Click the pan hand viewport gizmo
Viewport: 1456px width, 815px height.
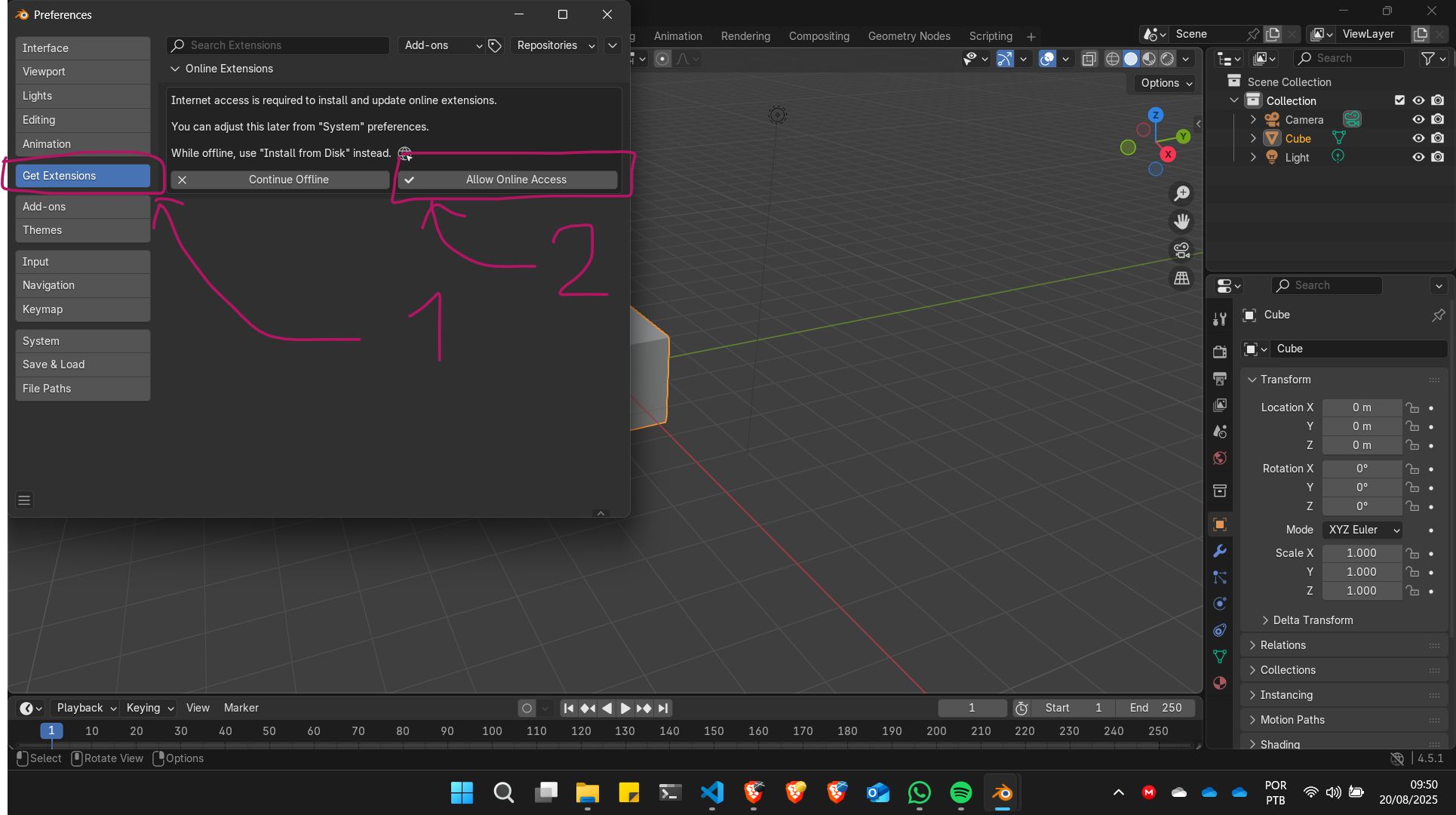(1181, 222)
